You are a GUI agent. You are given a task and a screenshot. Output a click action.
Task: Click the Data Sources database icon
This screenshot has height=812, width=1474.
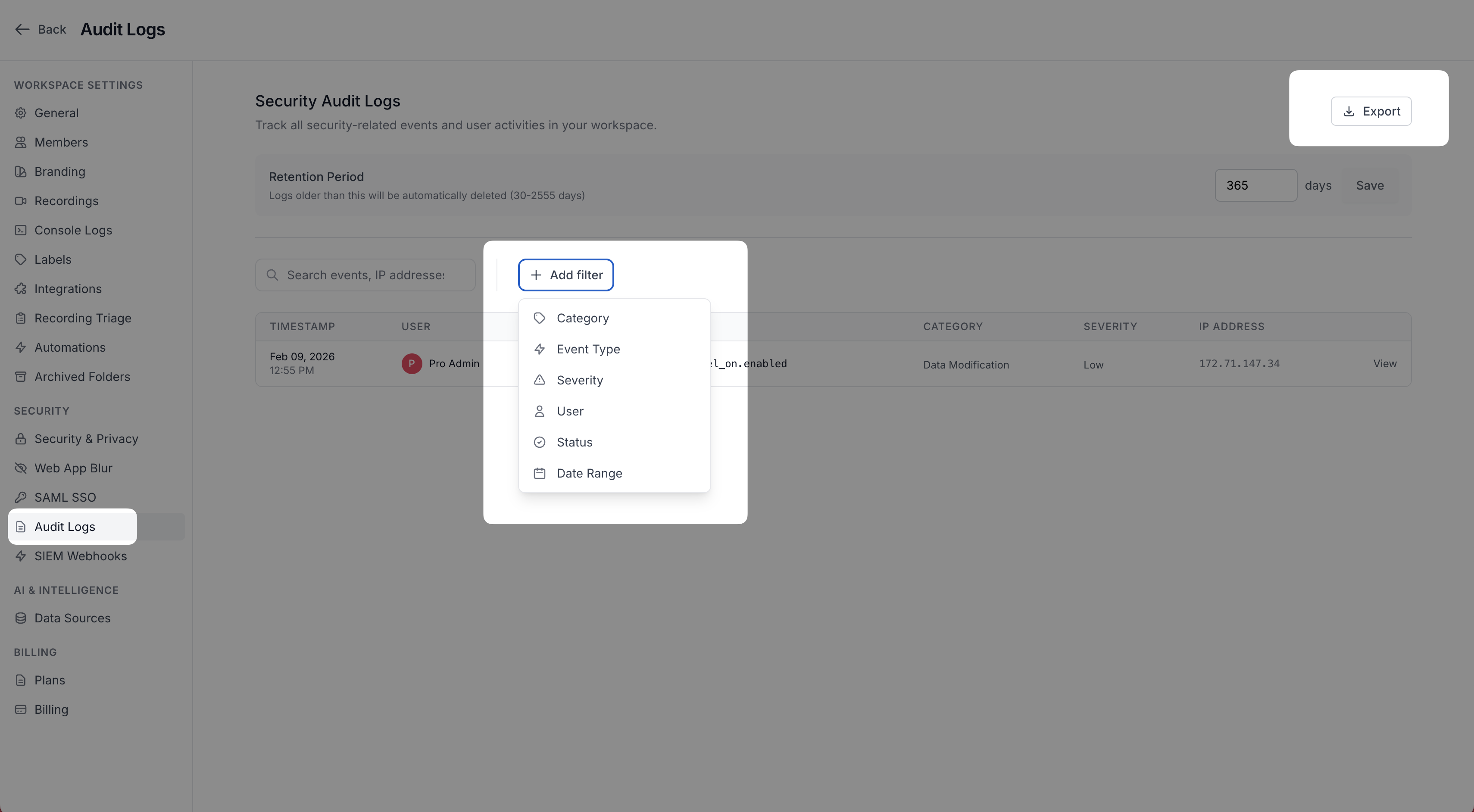(21, 618)
